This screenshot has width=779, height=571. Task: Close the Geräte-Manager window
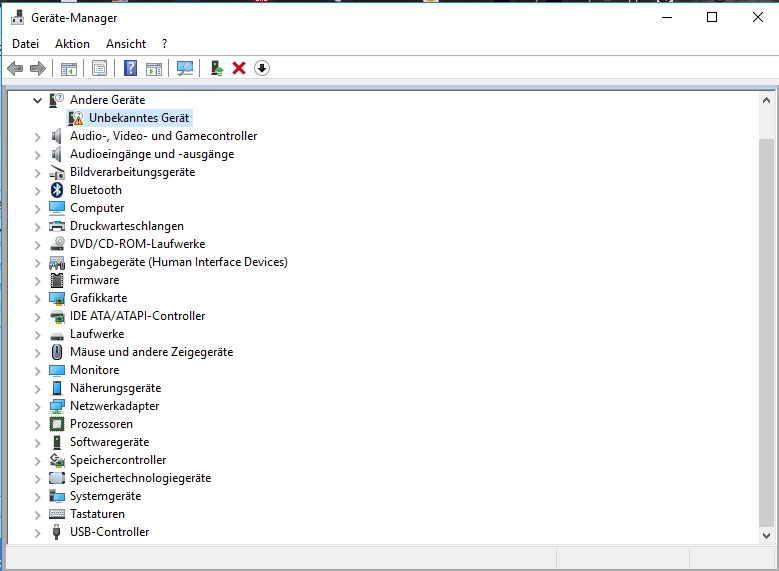point(758,17)
